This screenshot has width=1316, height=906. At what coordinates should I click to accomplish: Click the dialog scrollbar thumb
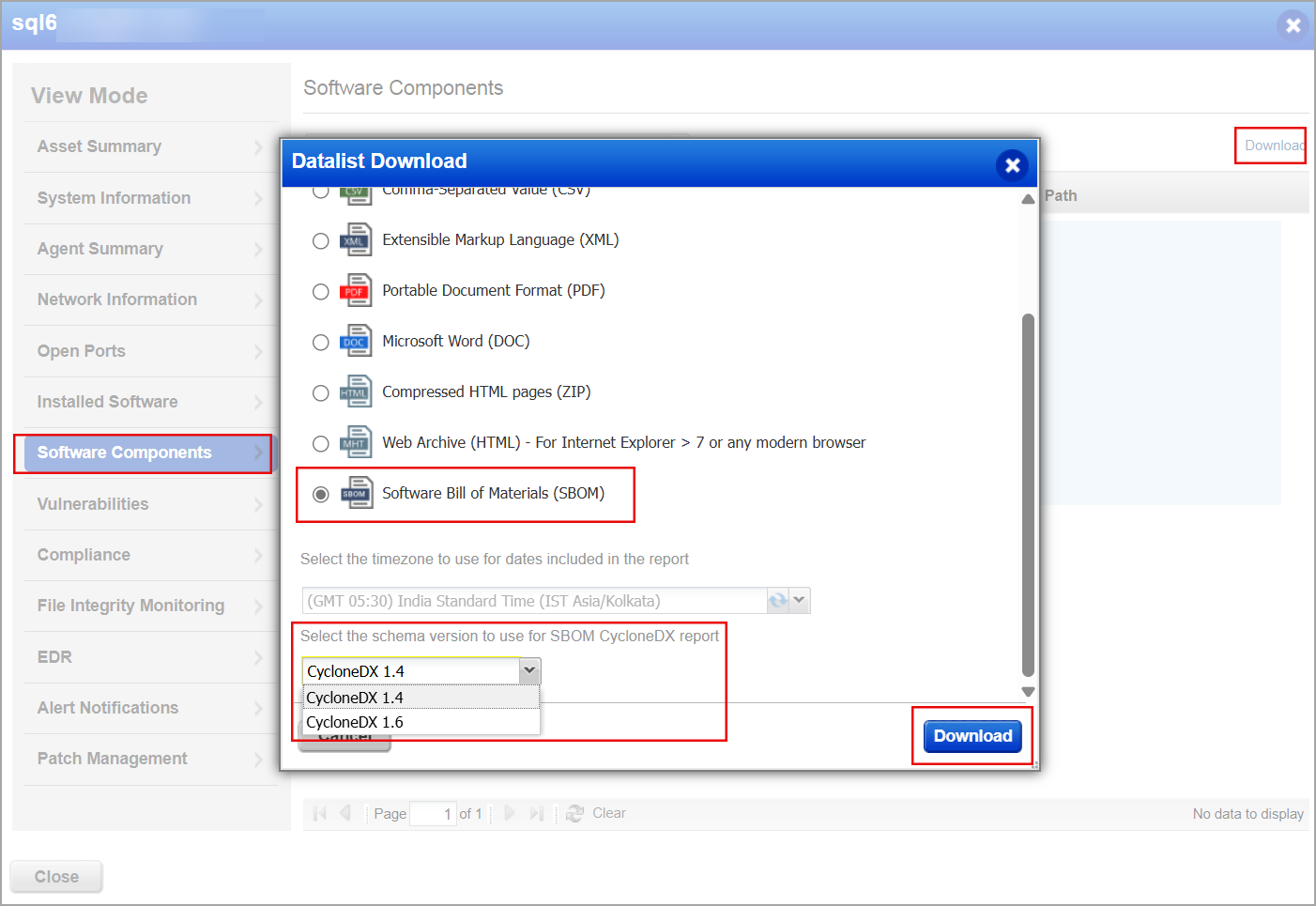[x=1028, y=495]
